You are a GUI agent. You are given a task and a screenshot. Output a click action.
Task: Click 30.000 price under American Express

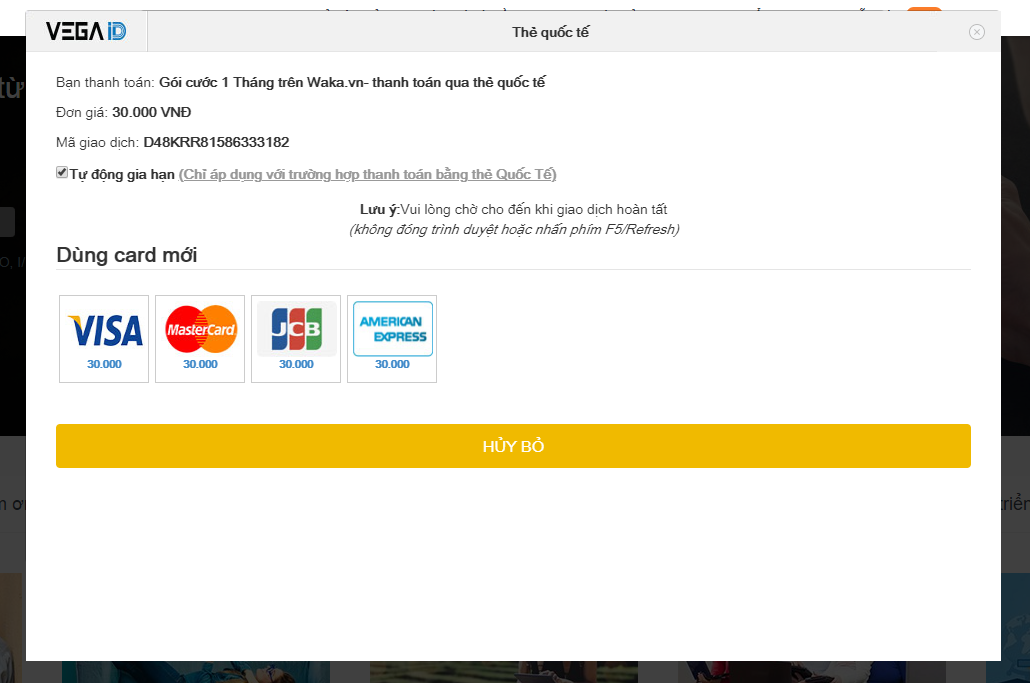pos(392,364)
